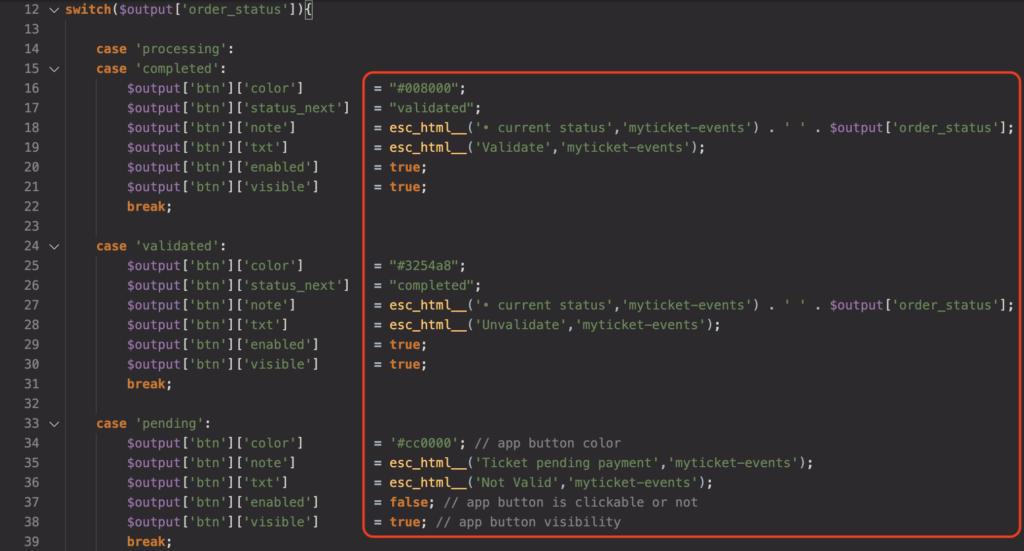Click $output['btn']['txt'] on line 28

point(207,325)
